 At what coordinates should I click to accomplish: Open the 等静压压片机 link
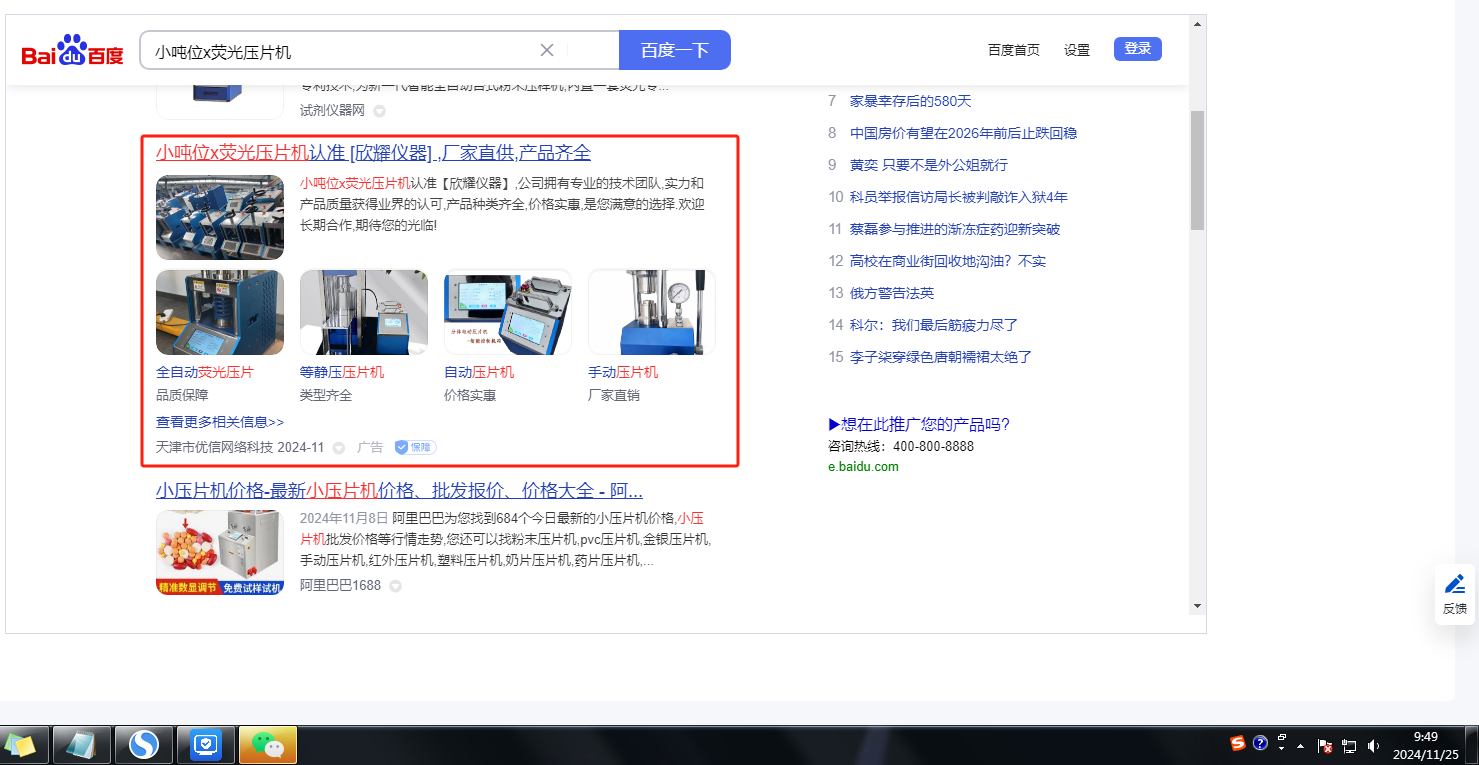(342, 372)
